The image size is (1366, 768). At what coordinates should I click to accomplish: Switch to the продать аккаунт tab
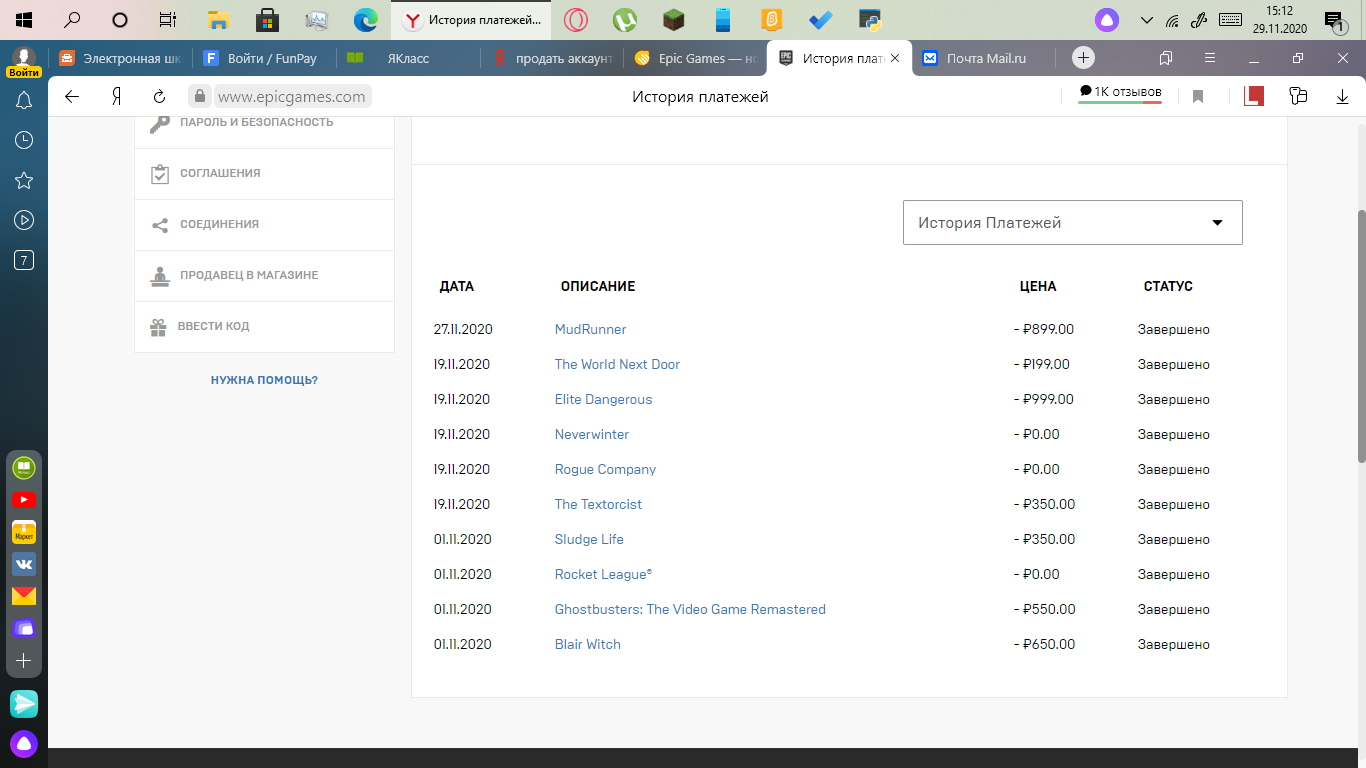[552, 58]
